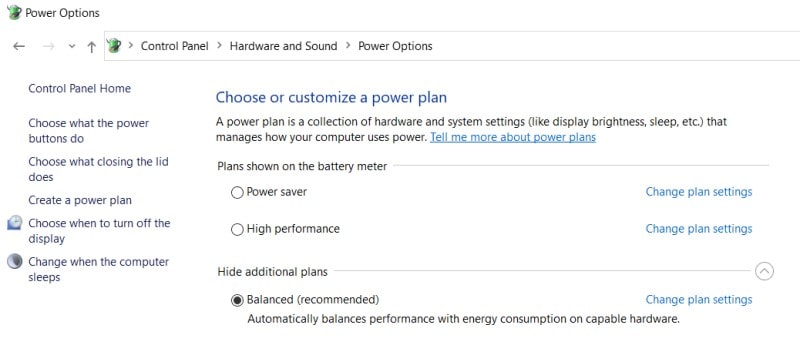The image size is (800, 362).
Task: Open Tell me more about power plans
Action: tap(513, 137)
